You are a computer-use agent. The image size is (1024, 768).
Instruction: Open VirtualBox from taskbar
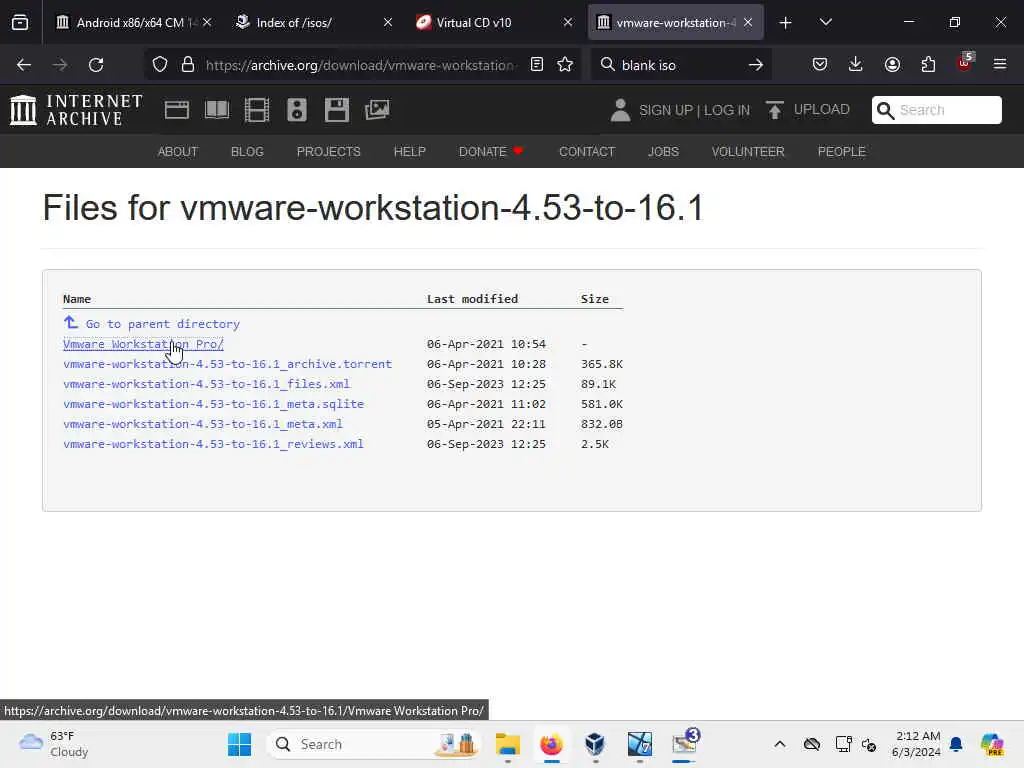click(x=595, y=744)
